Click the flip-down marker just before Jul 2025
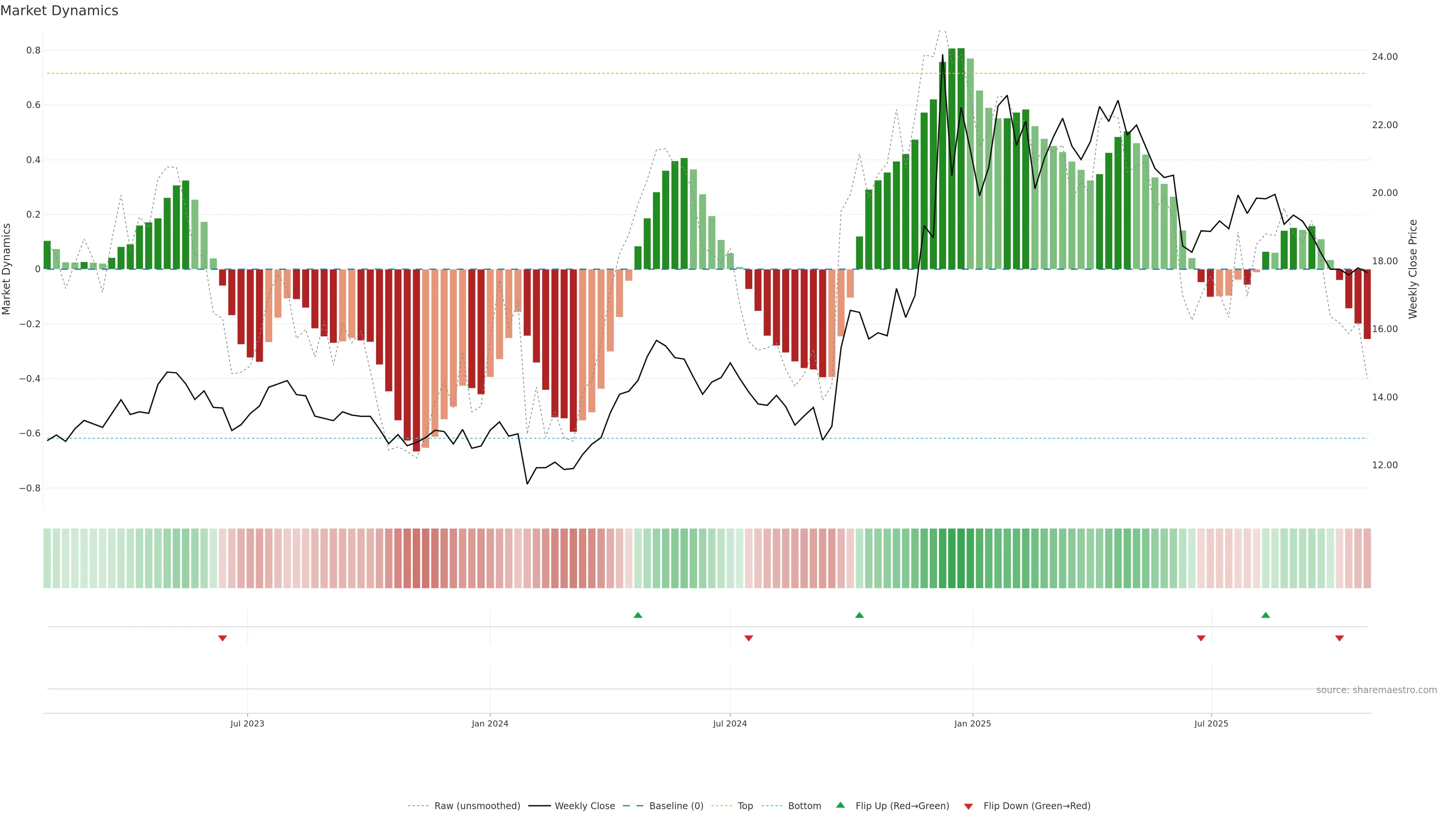 point(1201,638)
